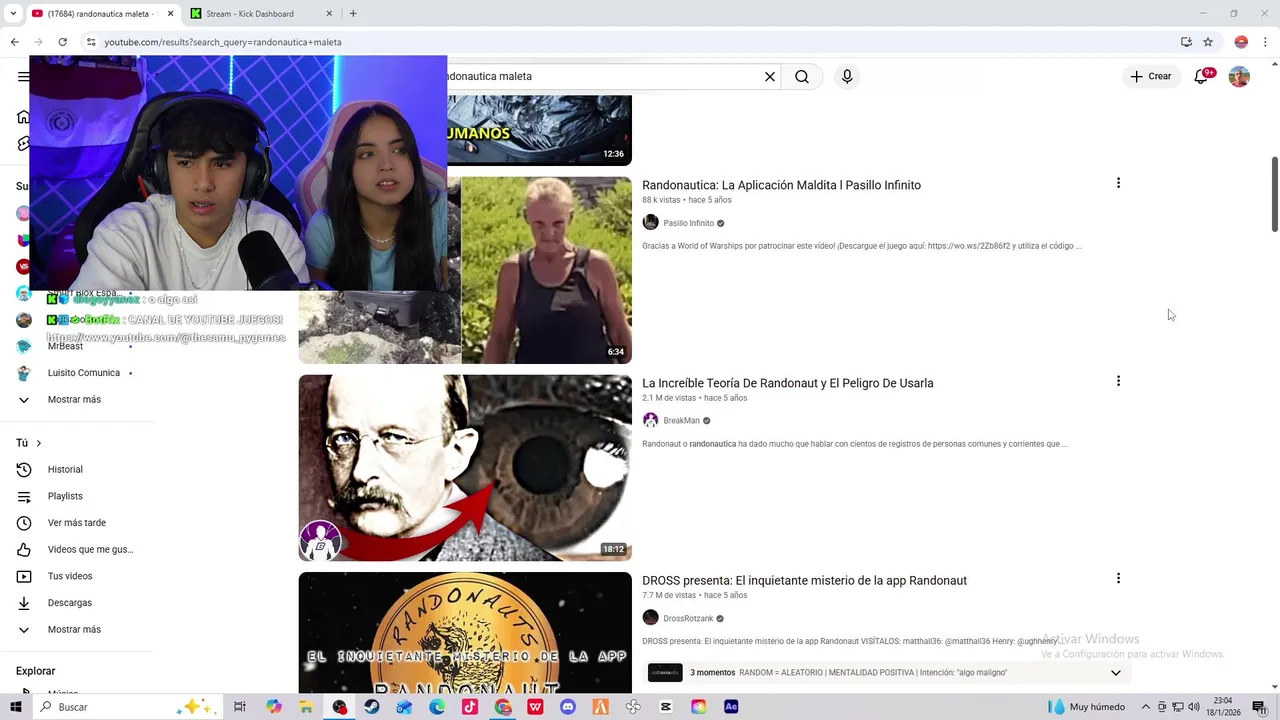Expand Mostrar más under Tú section
The height and width of the screenshot is (720, 1280).
[x=74, y=629]
